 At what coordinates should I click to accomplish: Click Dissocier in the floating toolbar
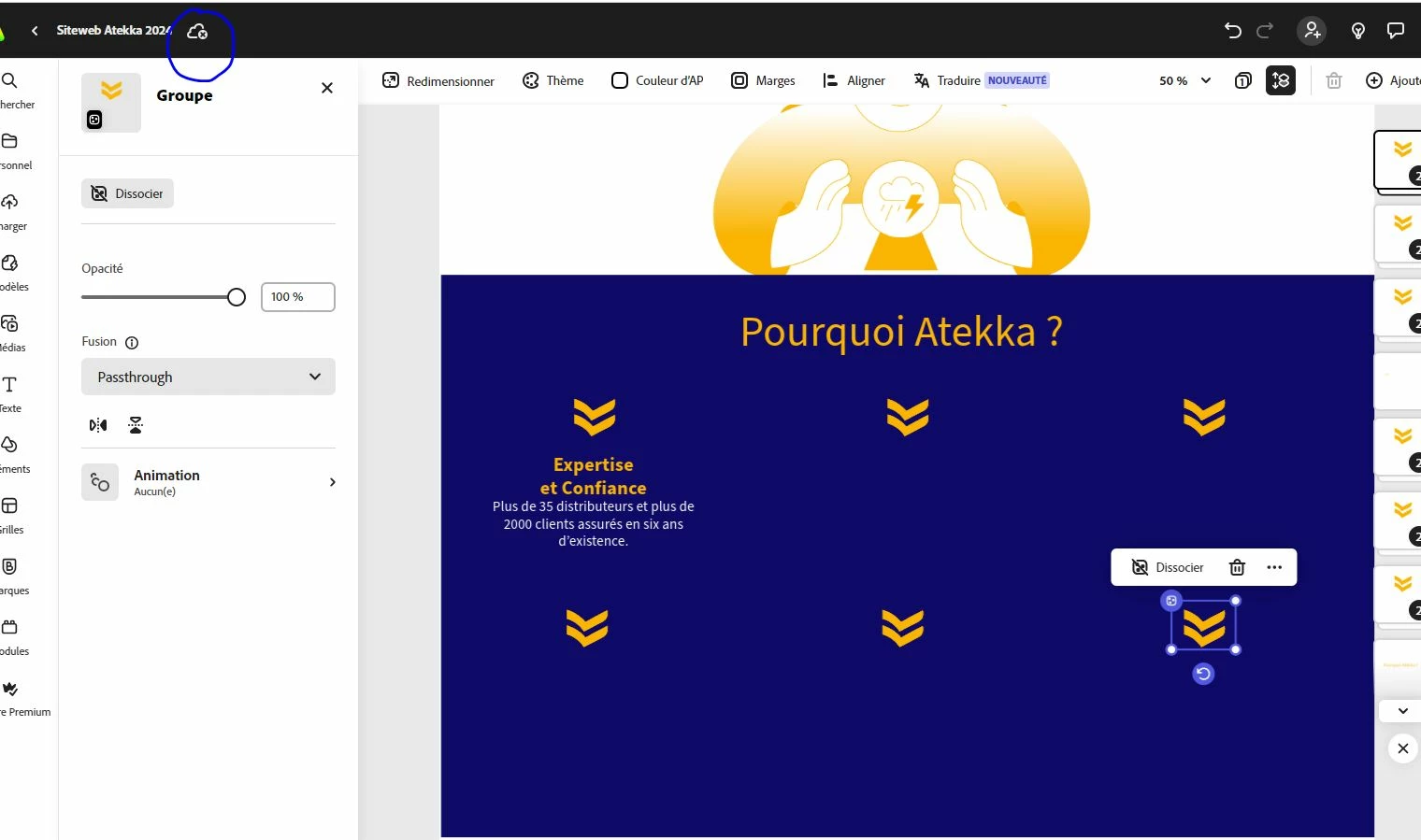click(1168, 567)
